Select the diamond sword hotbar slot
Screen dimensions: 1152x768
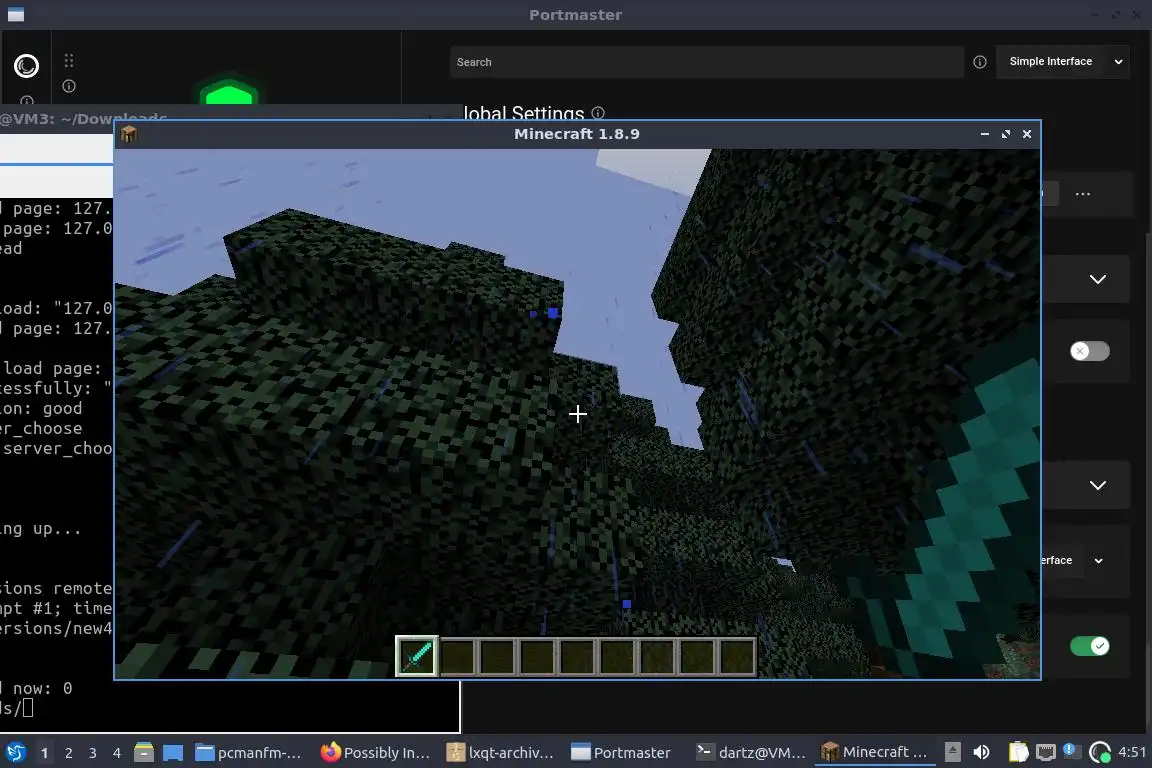pyautogui.click(x=417, y=656)
